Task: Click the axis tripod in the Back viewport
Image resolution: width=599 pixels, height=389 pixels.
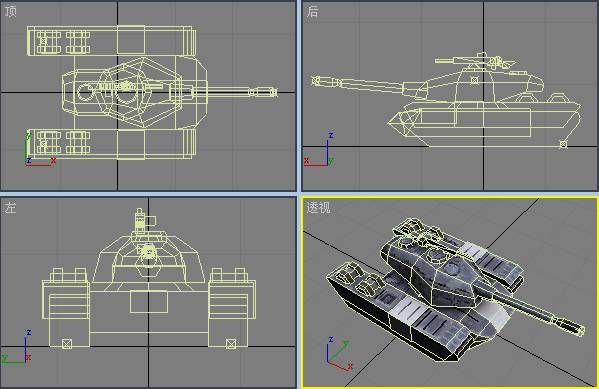Action: coord(319,150)
